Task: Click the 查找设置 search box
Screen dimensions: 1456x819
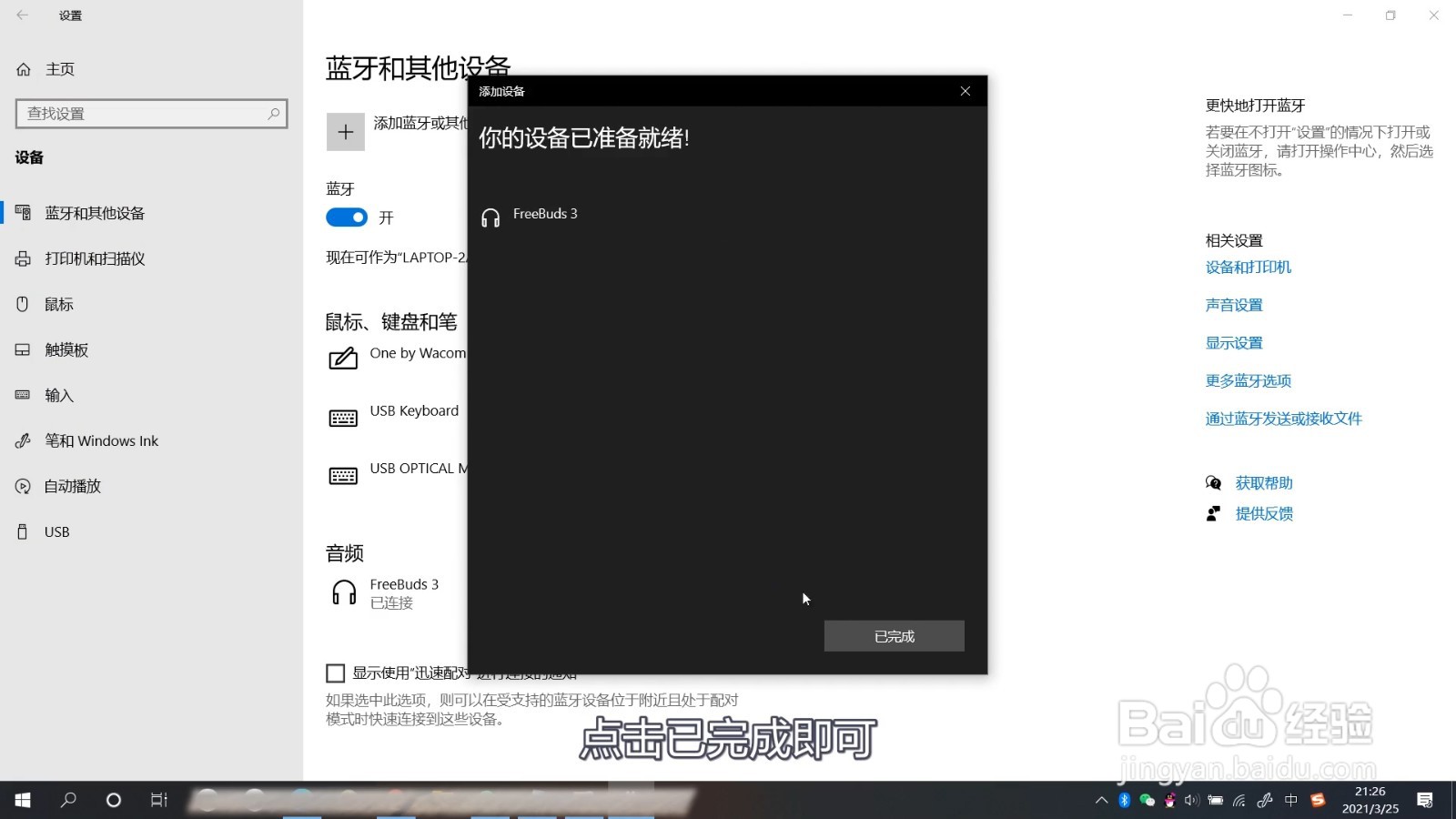Action: (x=151, y=113)
